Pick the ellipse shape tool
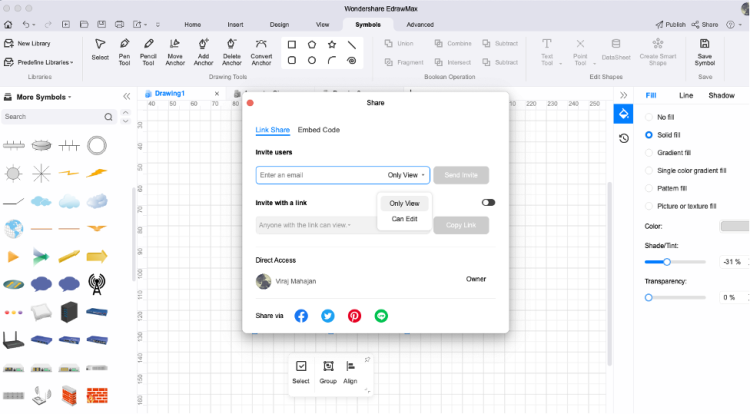The height and width of the screenshot is (414, 750). (x=312, y=60)
